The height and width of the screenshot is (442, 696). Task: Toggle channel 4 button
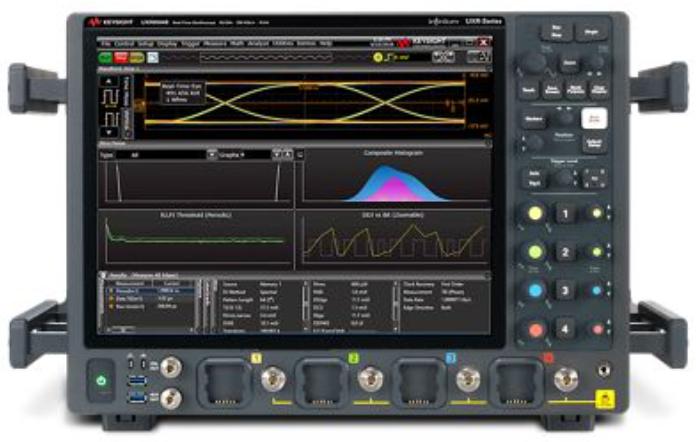click(565, 329)
